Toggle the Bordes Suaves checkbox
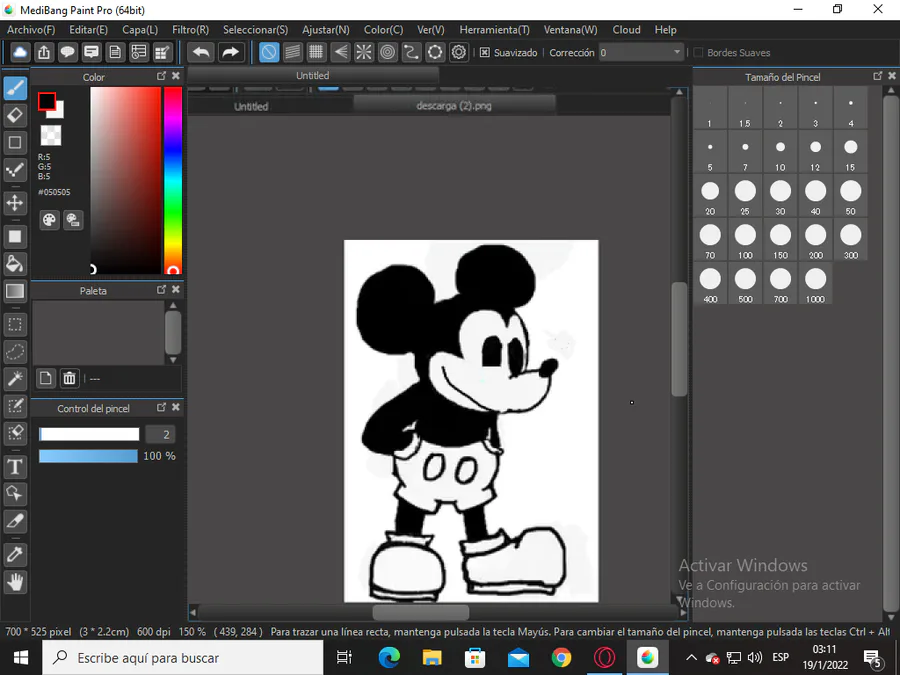 [x=699, y=52]
